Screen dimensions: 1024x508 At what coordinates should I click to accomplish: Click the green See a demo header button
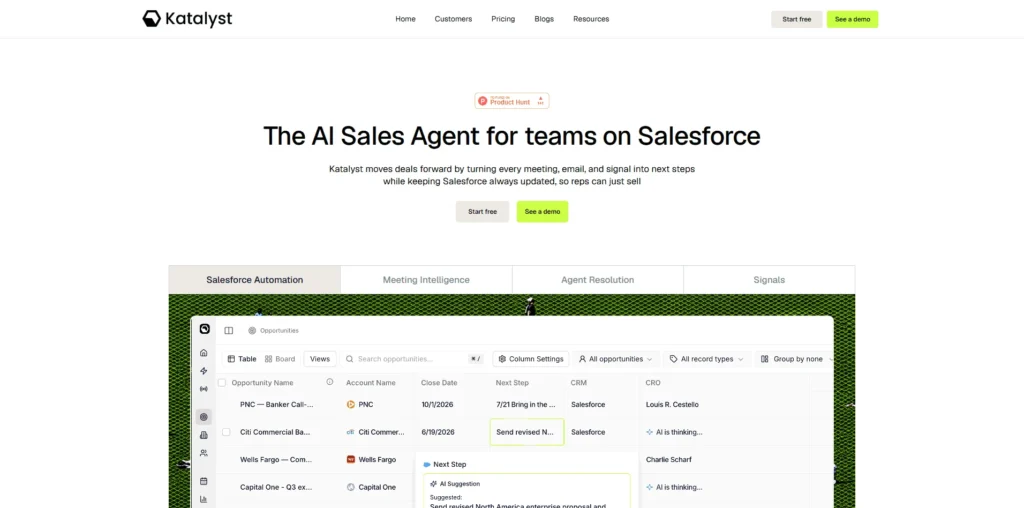click(x=852, y=19)
